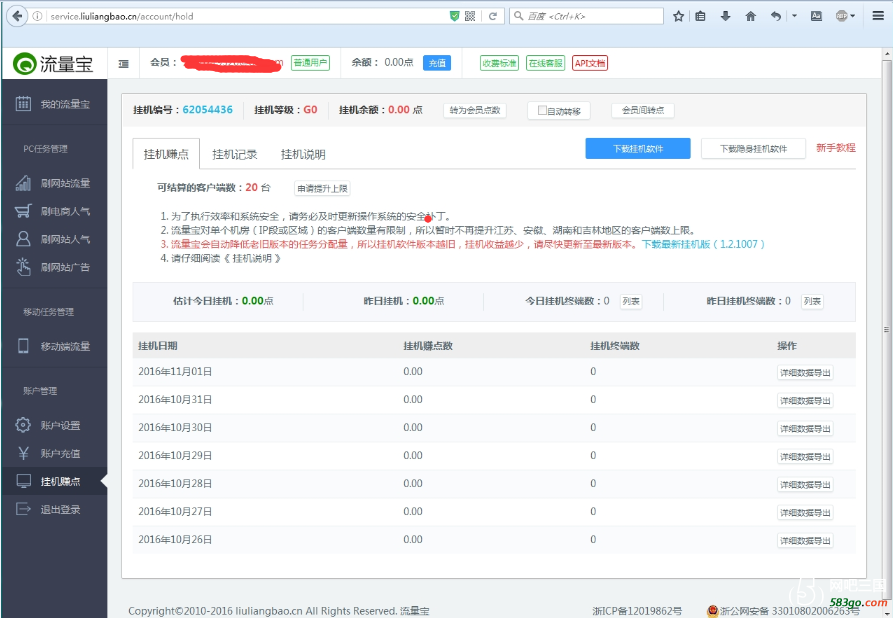Click the site info icon in address bar
The image size is (893, 618).
(x=38, y=17)
